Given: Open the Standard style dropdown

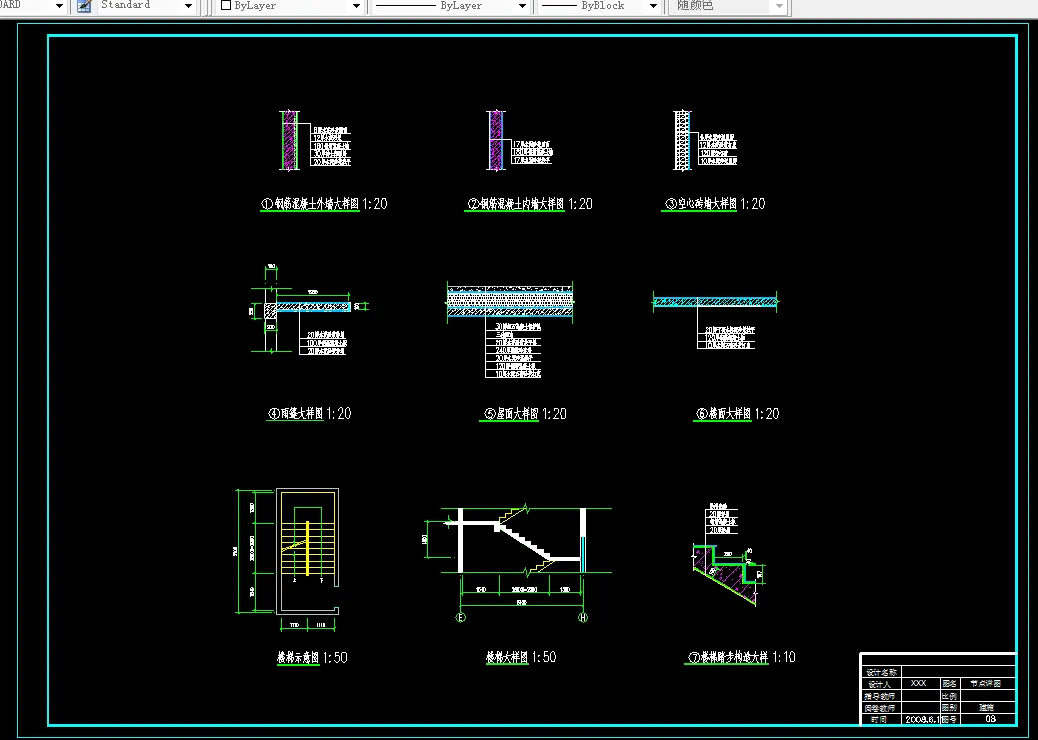Looking at the screenshot, I should tap(189, 6).
